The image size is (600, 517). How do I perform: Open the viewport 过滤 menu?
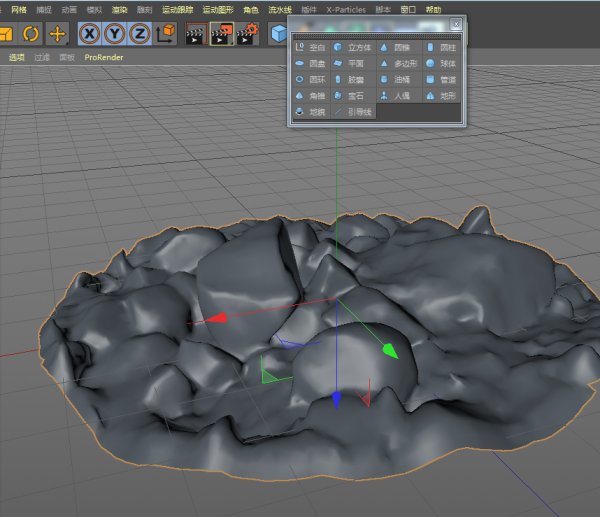coord(42,57)
